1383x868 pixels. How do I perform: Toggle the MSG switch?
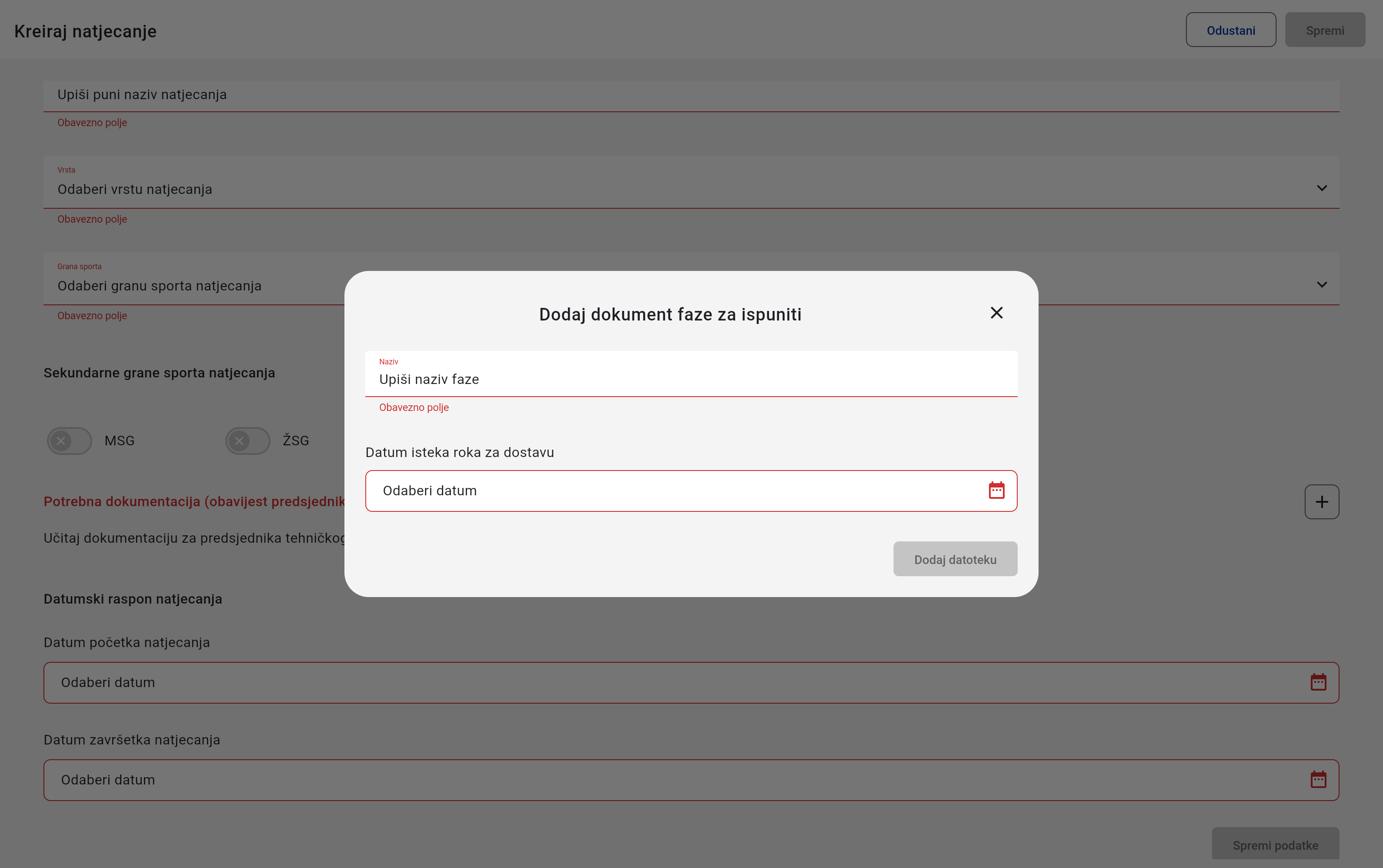pyautogui.click(x=70, y=441)
